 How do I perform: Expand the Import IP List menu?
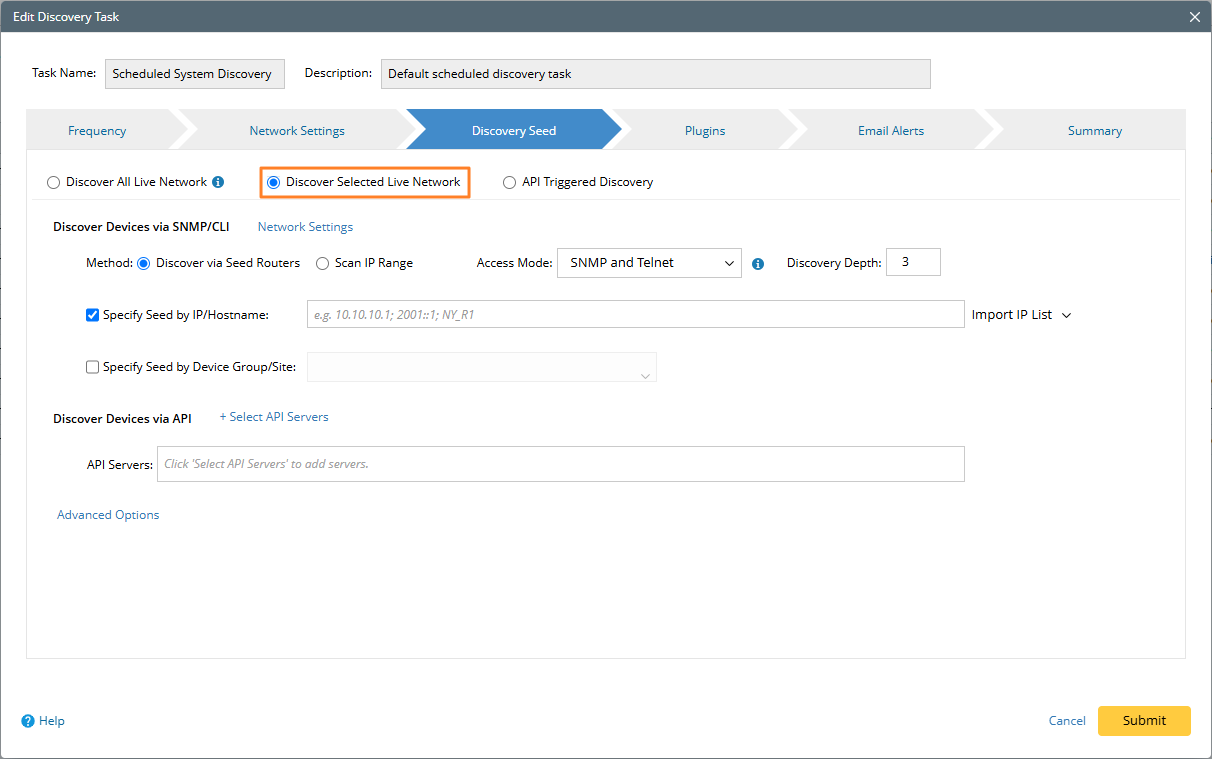(x=1021, y=315)
